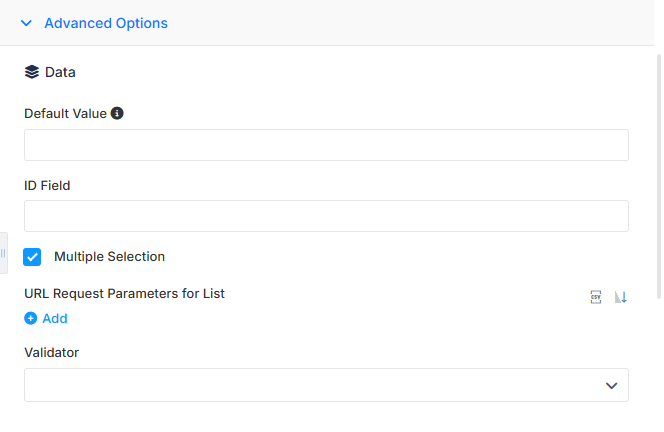Image resolution: width=664 pixels, height=432 pixels.
Task: Click the sort descending icon
Action: click(621, 297)
